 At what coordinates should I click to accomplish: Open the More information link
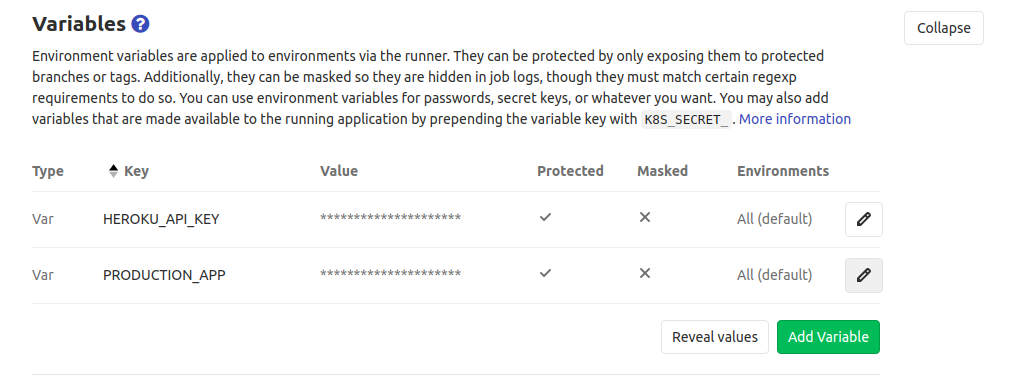[x=795, y=119]
